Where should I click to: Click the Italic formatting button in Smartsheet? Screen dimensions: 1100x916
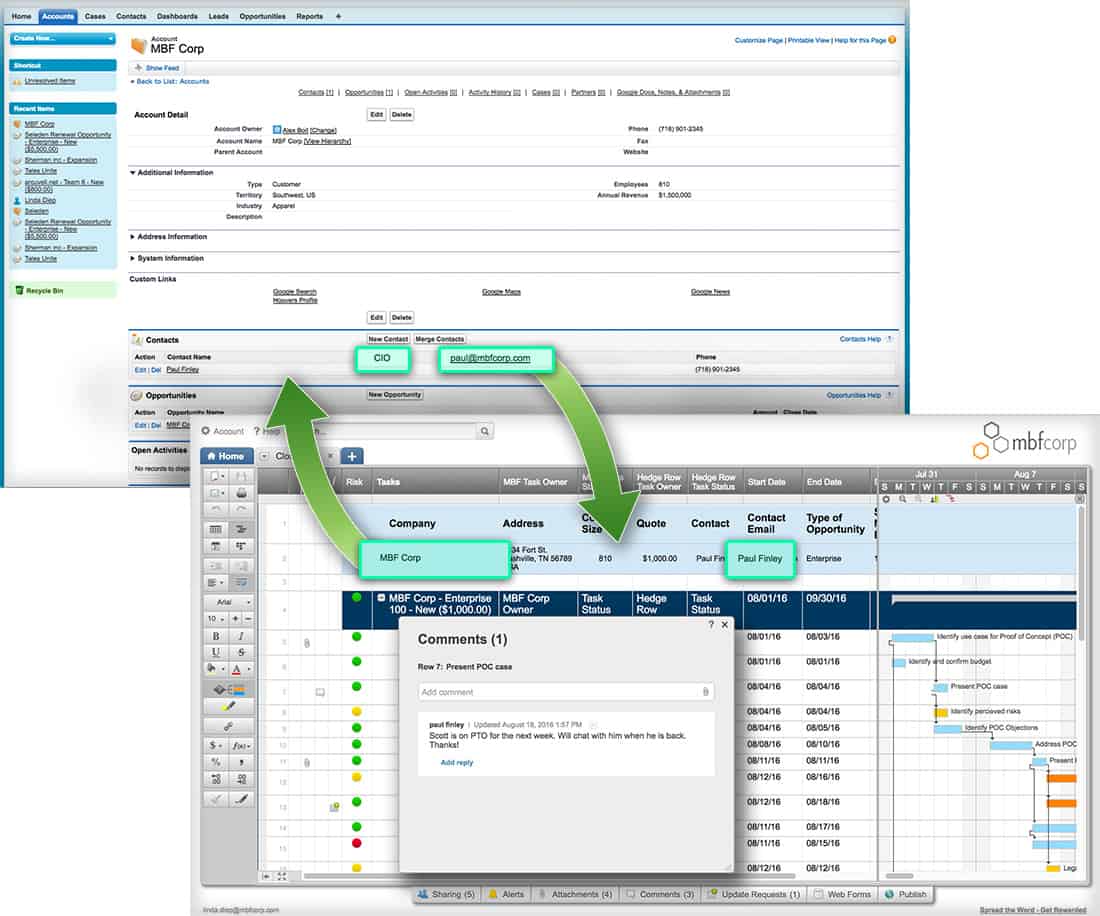(x=241, y=635)
